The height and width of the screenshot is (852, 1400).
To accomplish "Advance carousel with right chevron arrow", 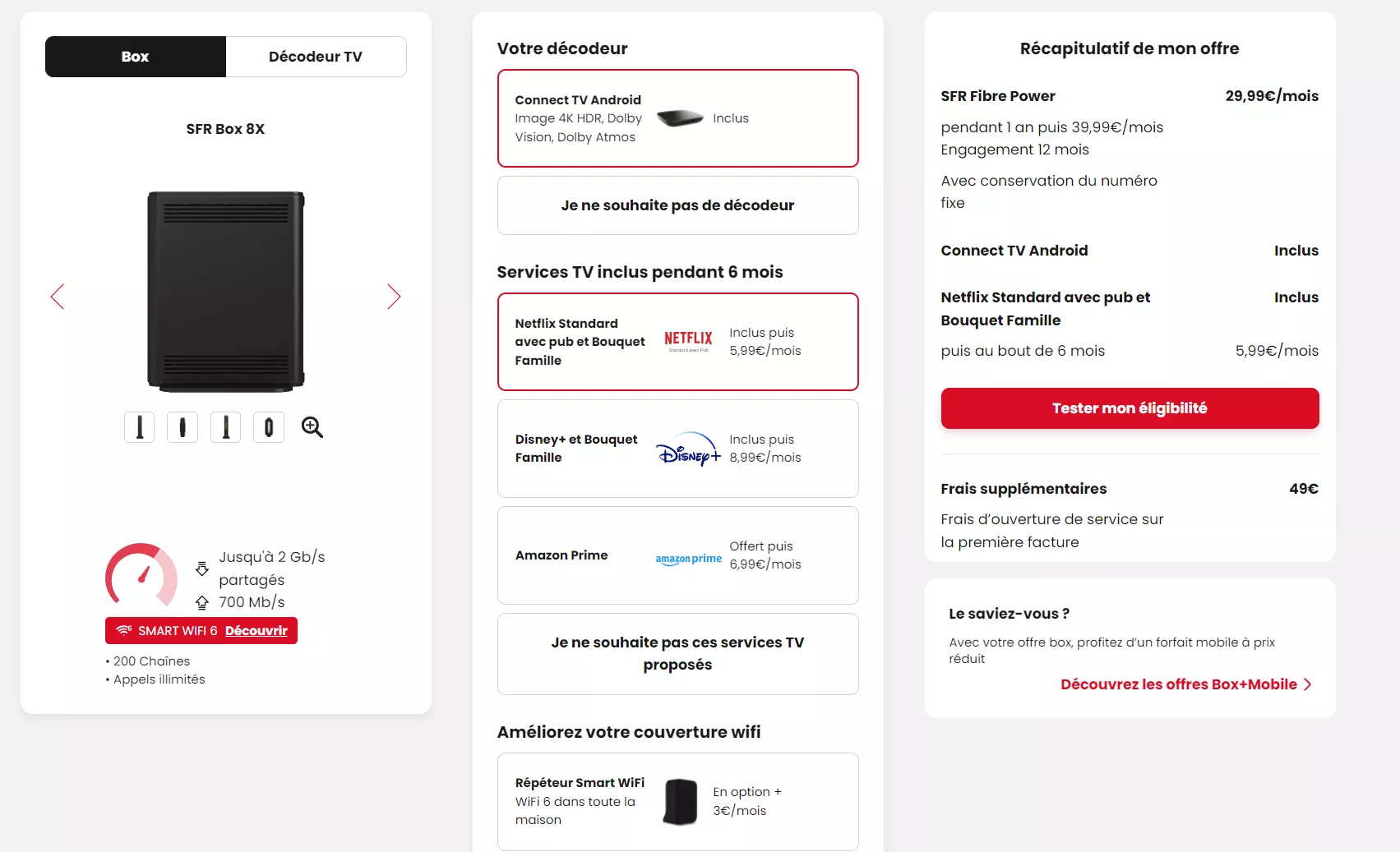I will (x=394, y=297).
